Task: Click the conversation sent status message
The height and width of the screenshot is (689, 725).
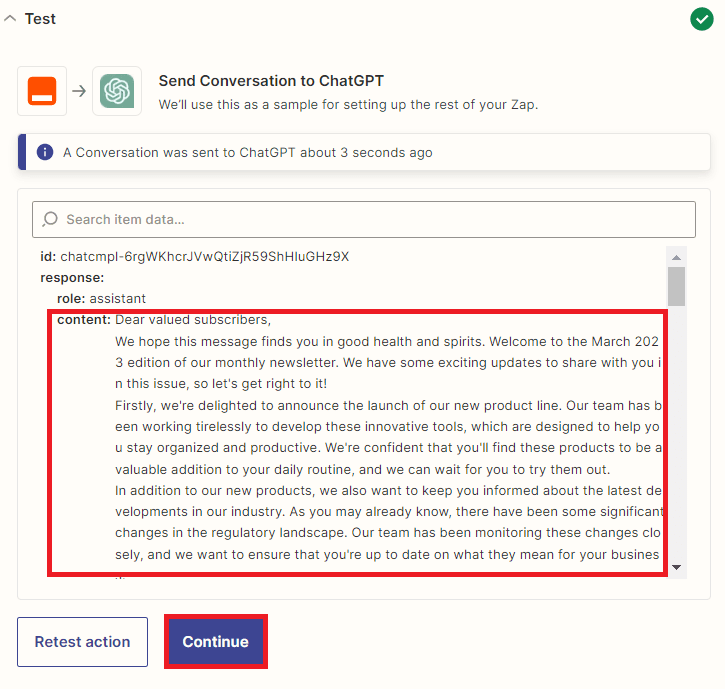Action: (x=248, y=153)
